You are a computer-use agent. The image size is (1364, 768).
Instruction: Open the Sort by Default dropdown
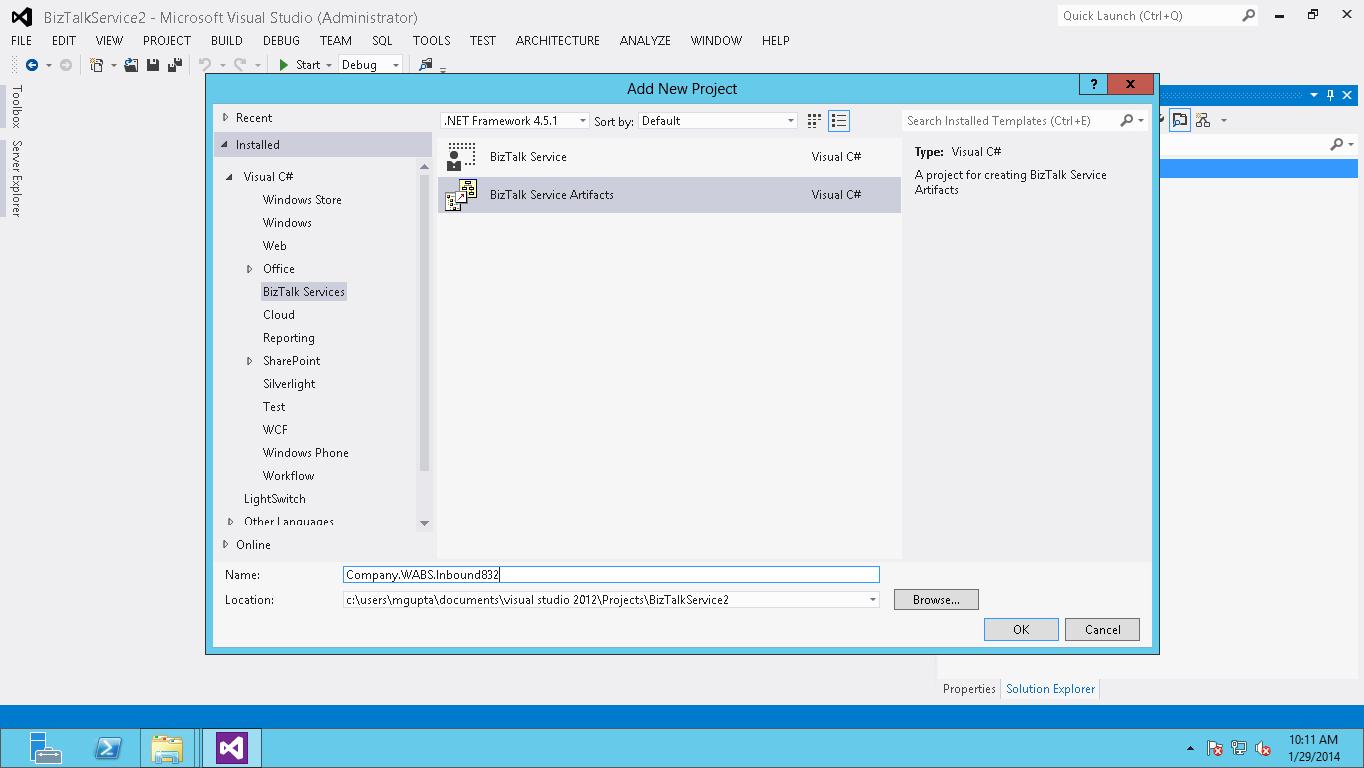[790, 121]
